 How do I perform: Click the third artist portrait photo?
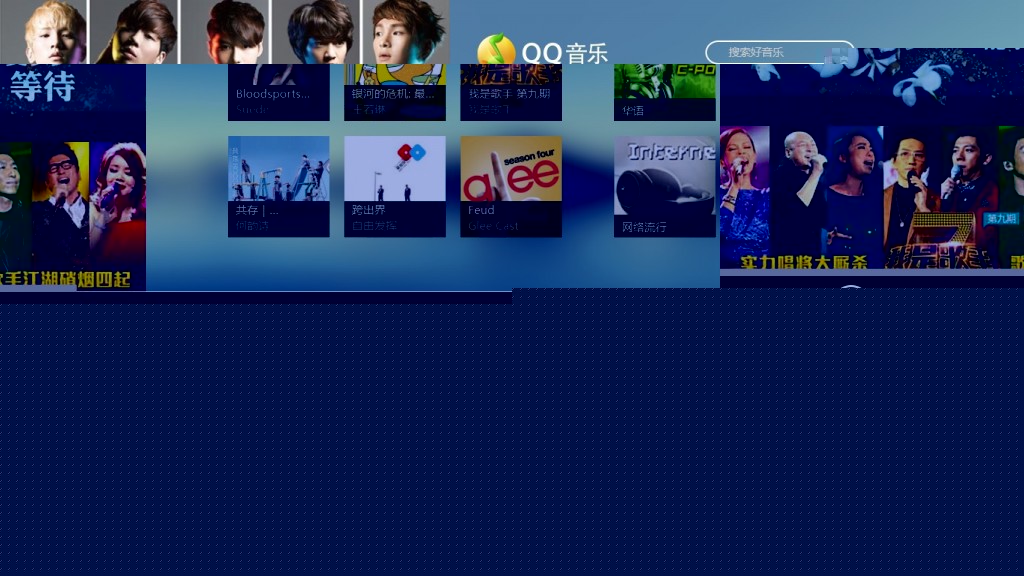coord(225,30)
